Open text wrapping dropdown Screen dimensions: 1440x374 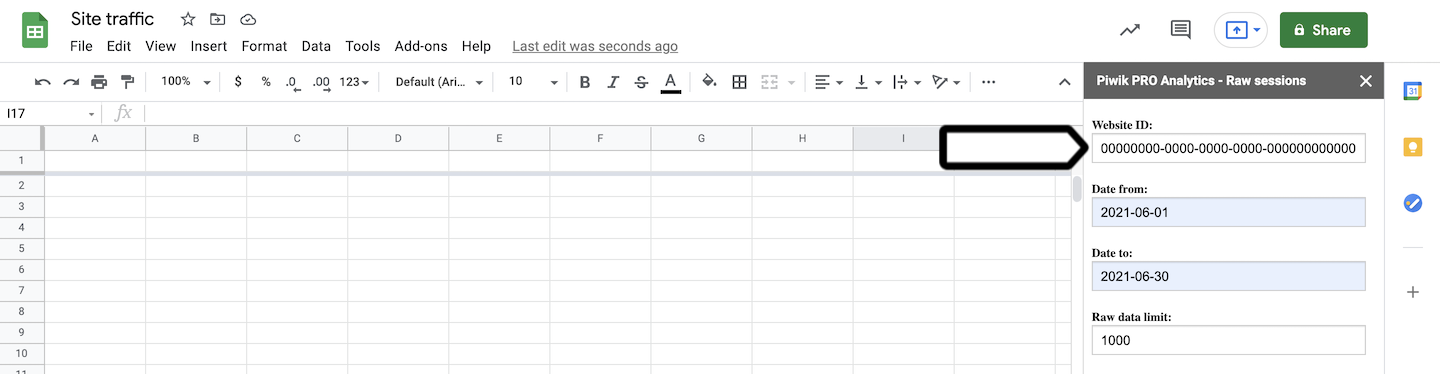[x=906, y=82]
